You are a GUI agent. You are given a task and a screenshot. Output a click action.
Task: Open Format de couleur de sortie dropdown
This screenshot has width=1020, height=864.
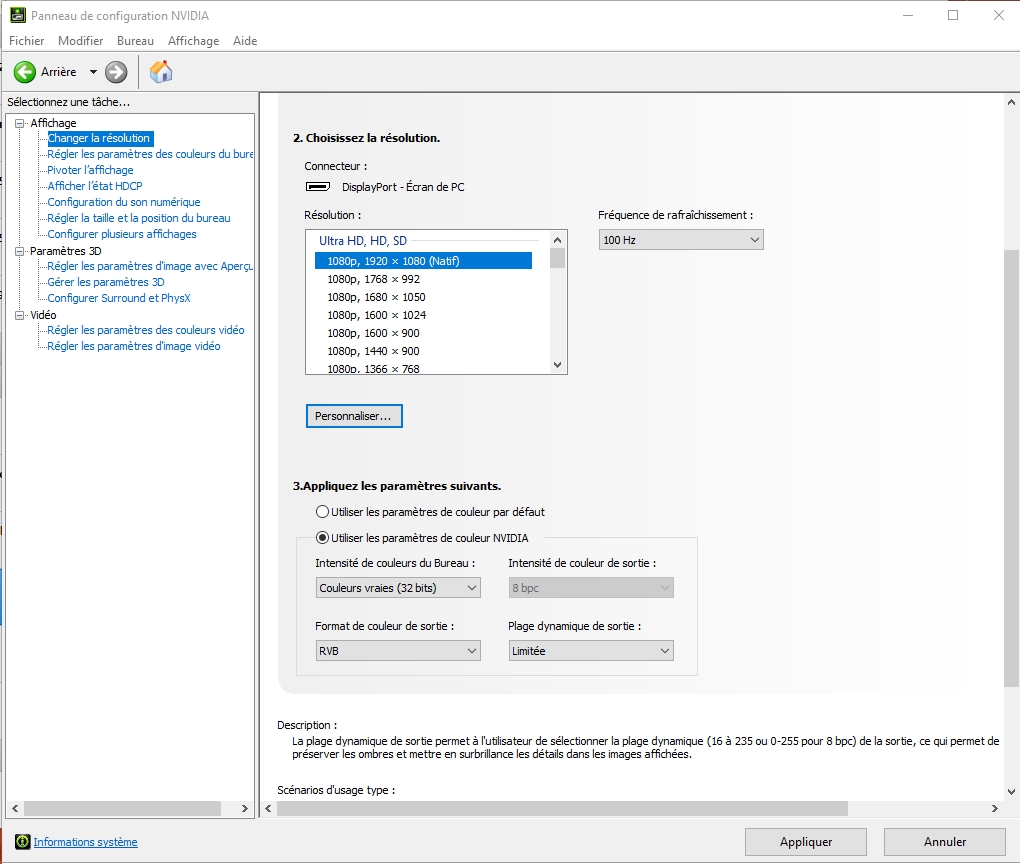click(x=398, y=651)
